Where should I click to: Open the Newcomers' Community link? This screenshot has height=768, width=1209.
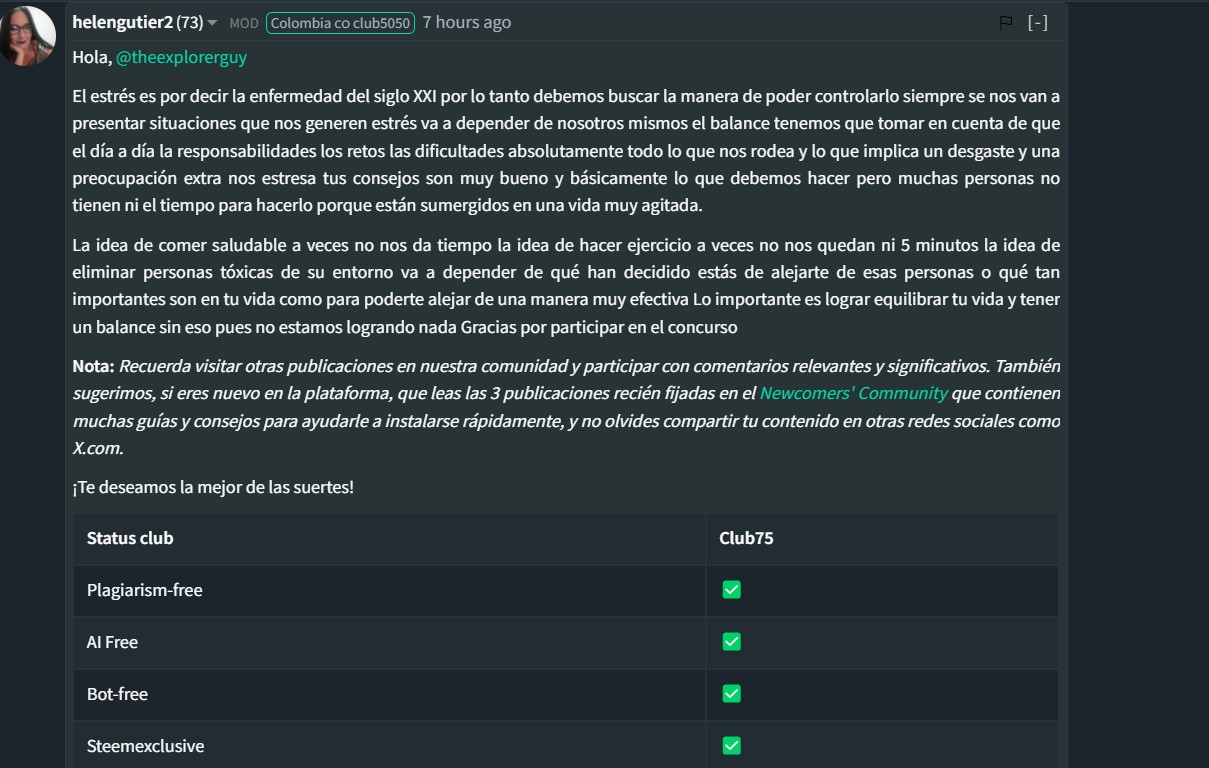click(853, 393)
